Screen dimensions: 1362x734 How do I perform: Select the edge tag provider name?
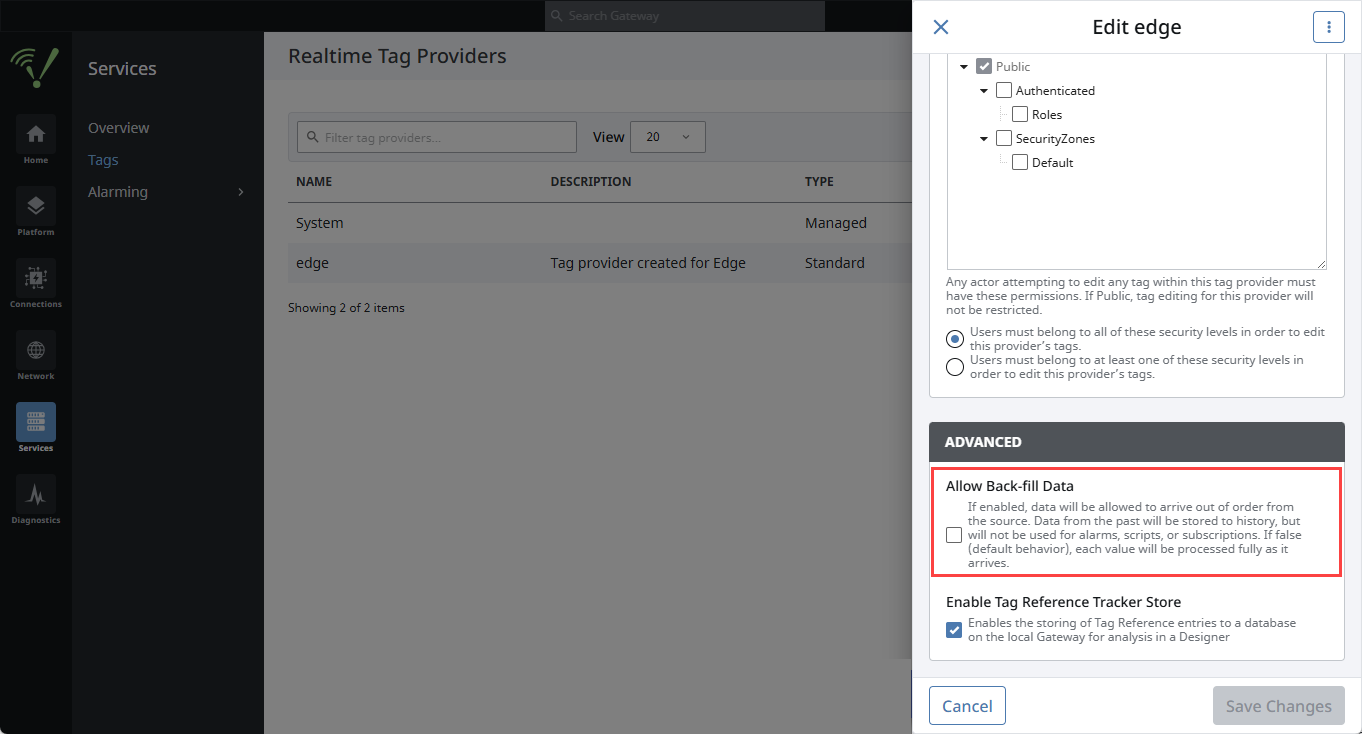pos(312,263)
